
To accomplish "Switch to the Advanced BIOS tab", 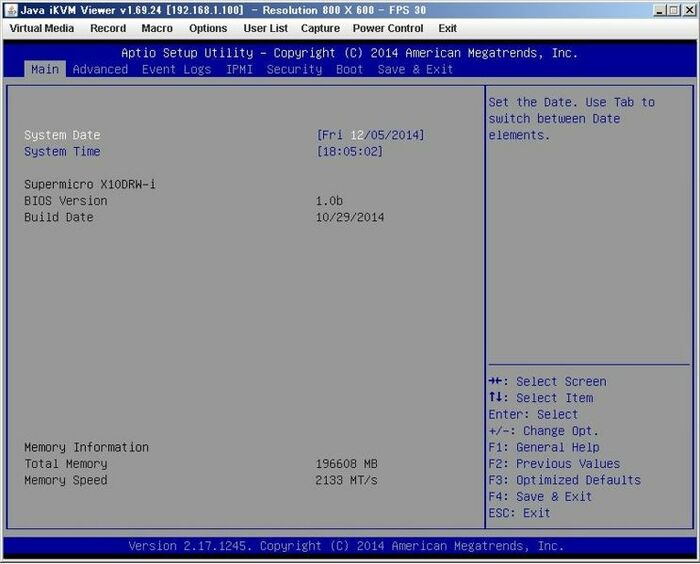I will click(x=100, y=69).
